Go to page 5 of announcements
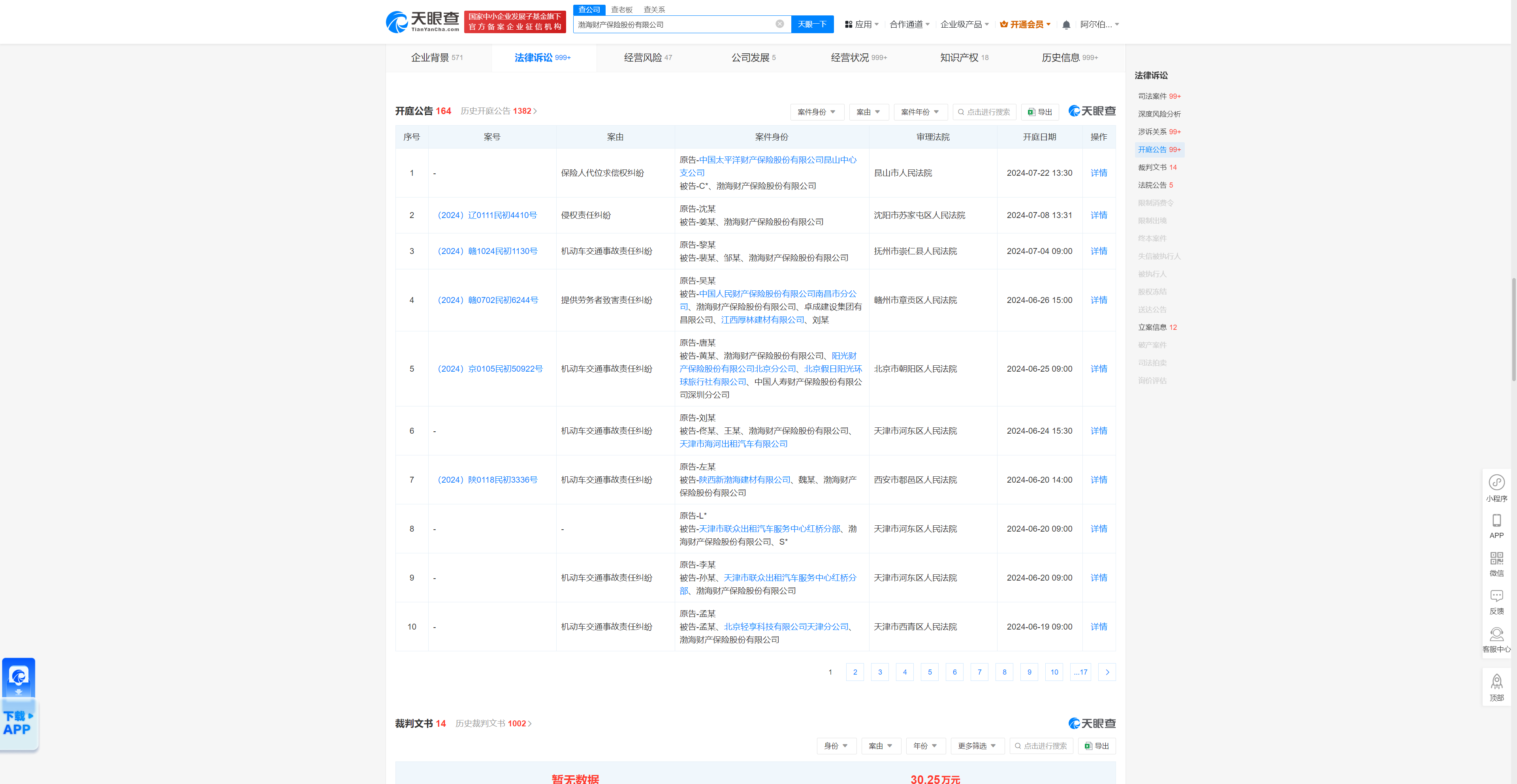The width and height of the screenshot is (1517, 784). pos(930,672)
